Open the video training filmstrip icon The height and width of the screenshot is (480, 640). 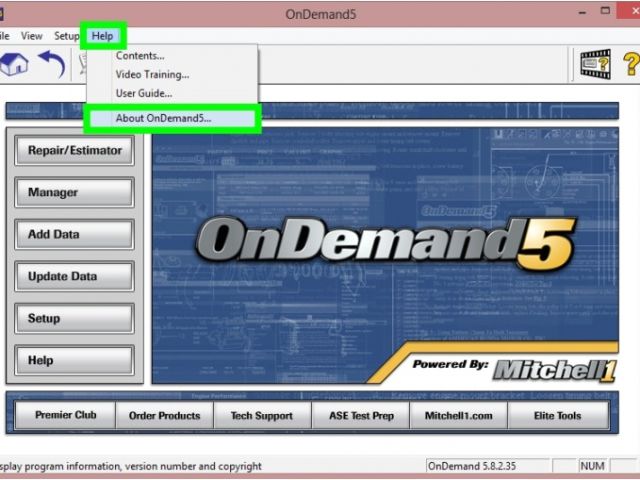pyautogui.click(x=596, y=65)
